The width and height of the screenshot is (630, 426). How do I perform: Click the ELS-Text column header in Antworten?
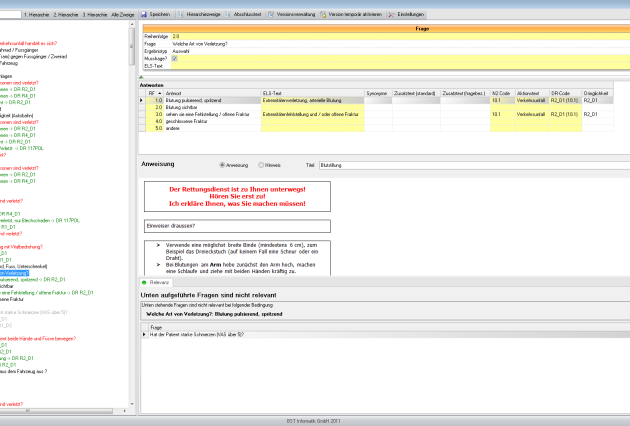[313, 93]
